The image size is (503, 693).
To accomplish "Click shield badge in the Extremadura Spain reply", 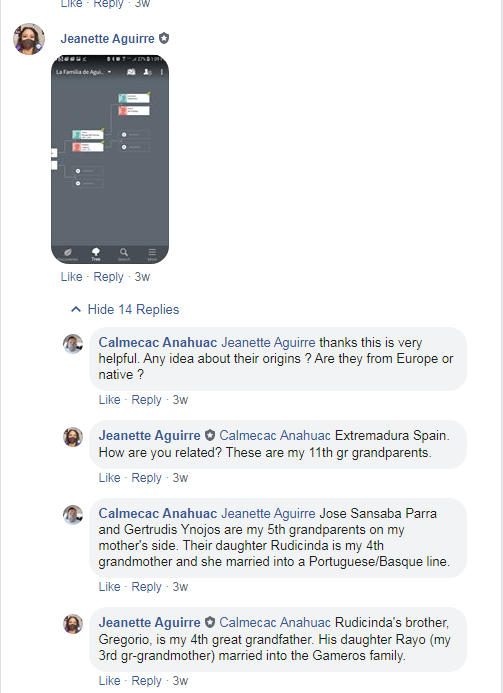I will pos(210,435).
